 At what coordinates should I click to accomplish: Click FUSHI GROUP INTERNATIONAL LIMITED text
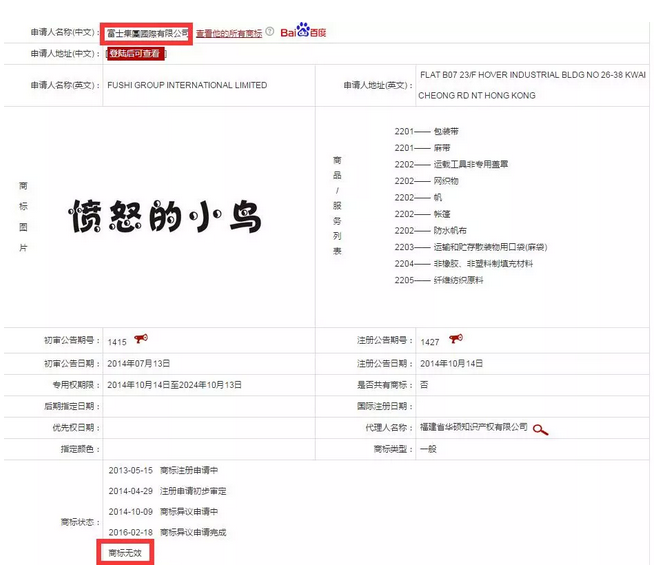(x=187, y=86)
